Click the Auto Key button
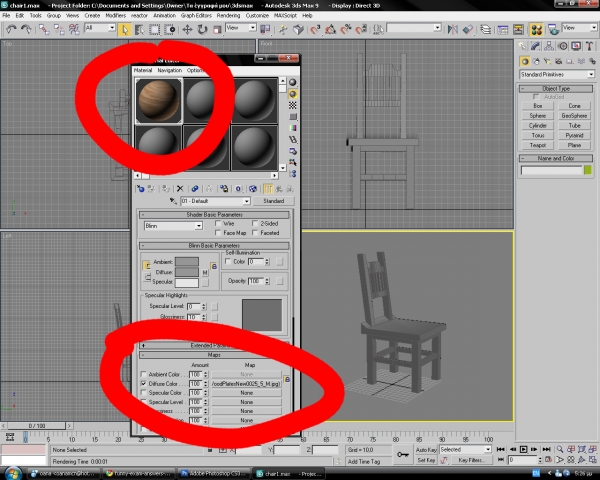The height and width of the screenshot is (480, 600). click(426, 450)
